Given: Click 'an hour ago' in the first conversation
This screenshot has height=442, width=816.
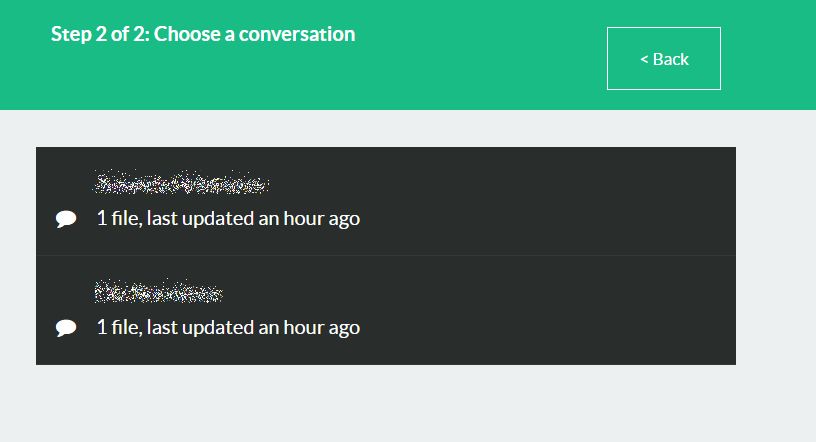Looking at the screenshot, I should point(309,218).
